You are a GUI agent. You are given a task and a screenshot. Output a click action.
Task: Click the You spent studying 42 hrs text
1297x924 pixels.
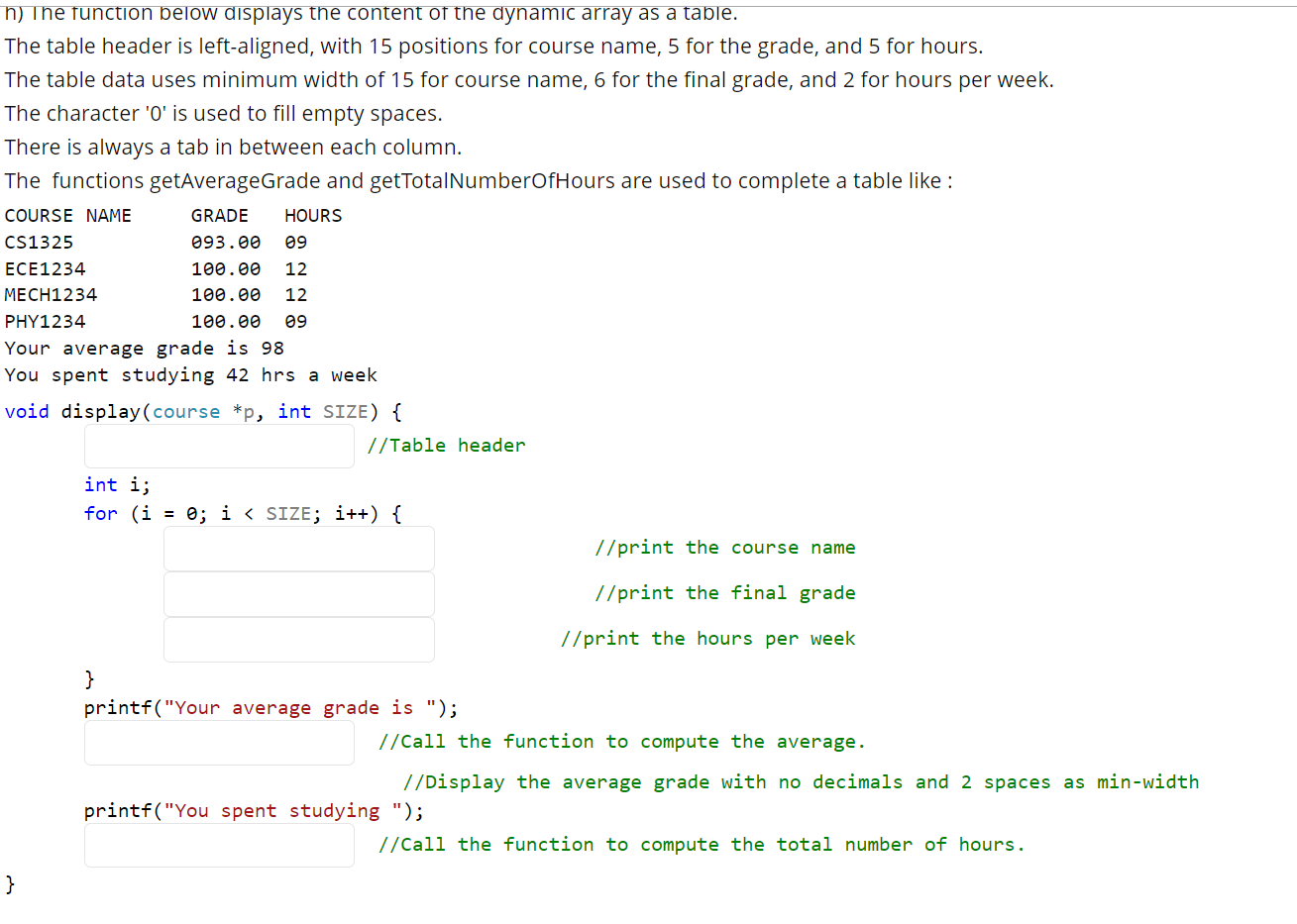[191, 374]
